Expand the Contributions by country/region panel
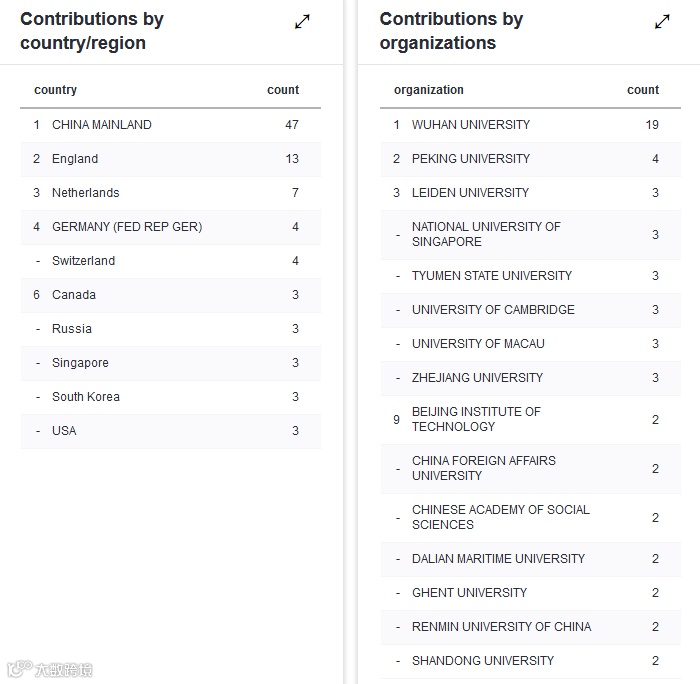This screenshot has height=684, width=700. click(x=302, y=22)
